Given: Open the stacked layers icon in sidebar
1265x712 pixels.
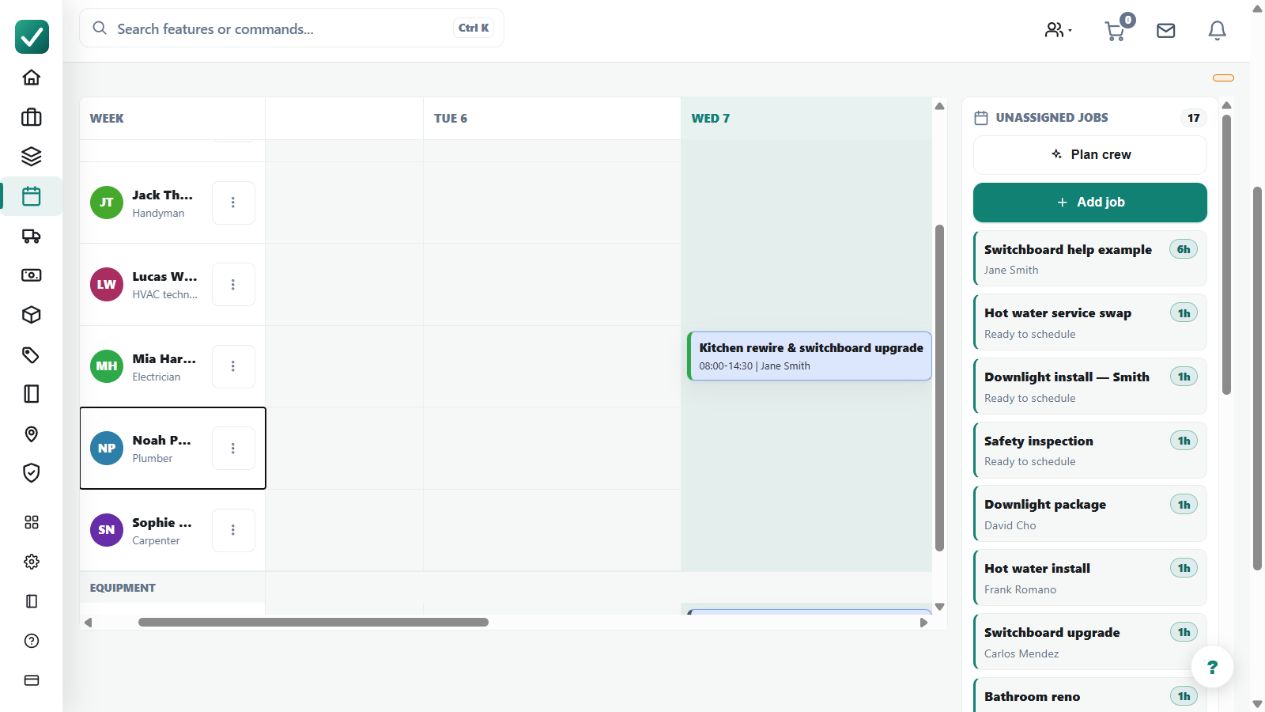Looking at the screenshot, I should coord(31,156).
